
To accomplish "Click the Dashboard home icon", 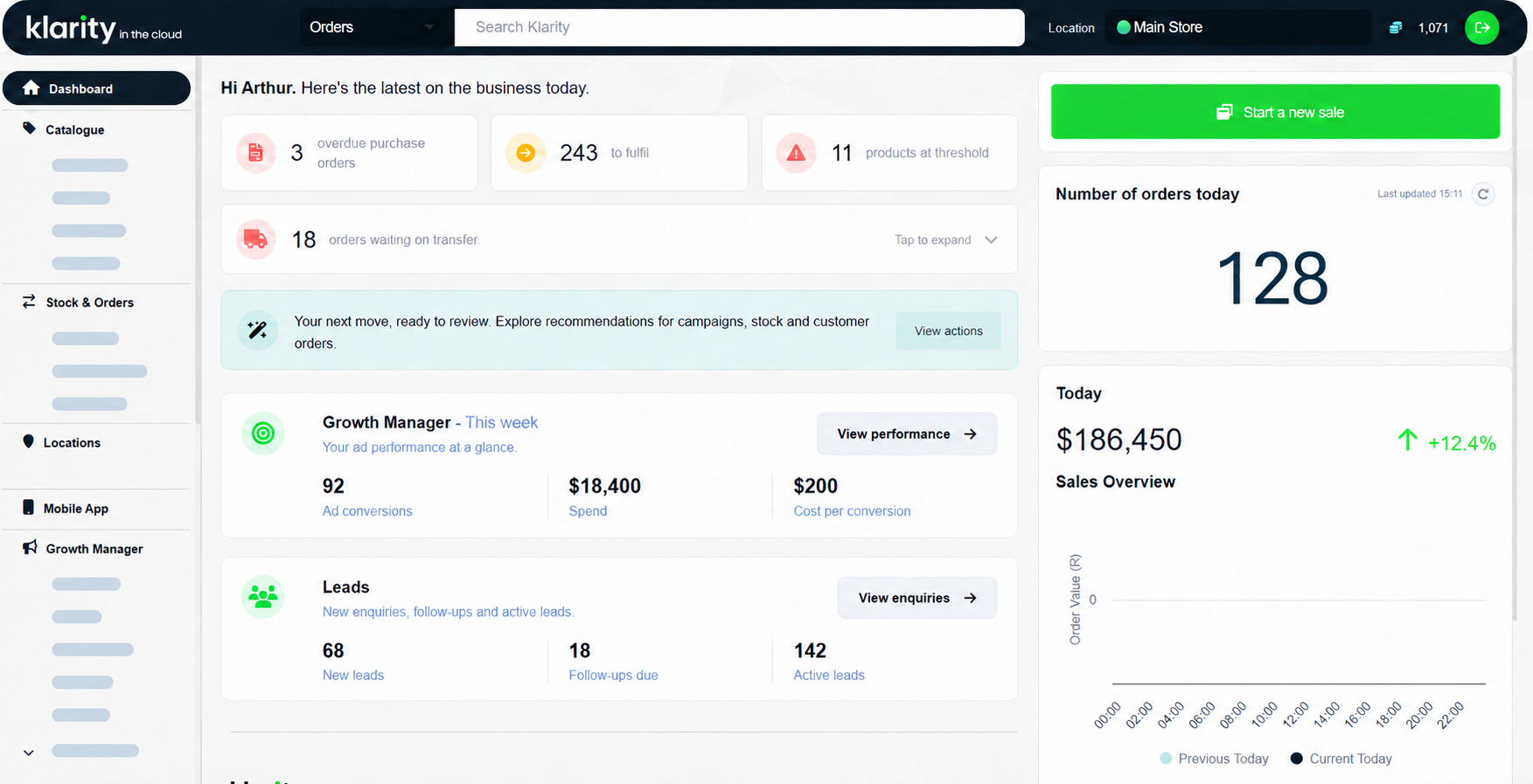I will point(31,87).
